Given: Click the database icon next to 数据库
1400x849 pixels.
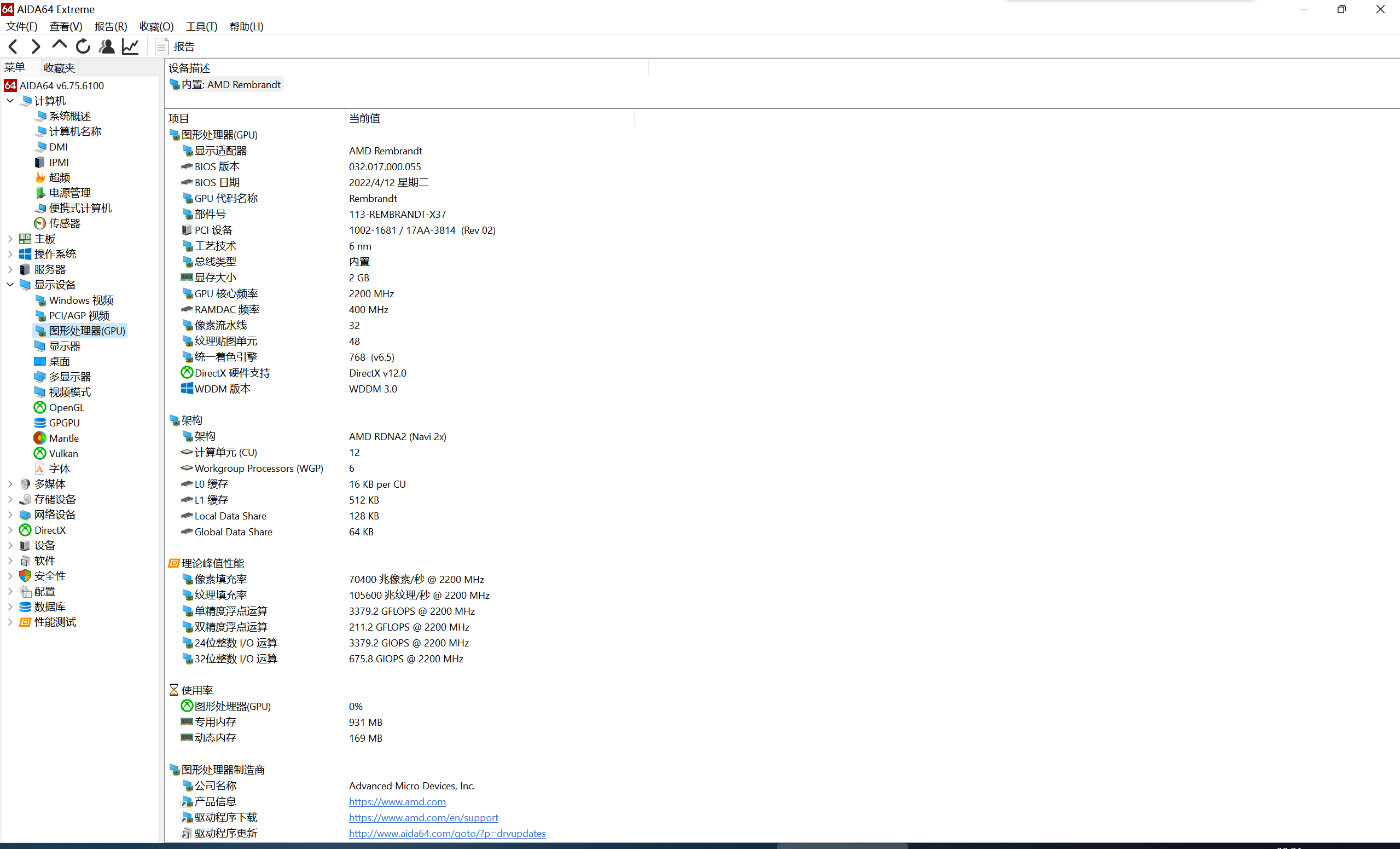Looking at the screenshot, I should [x=25, y=607].
